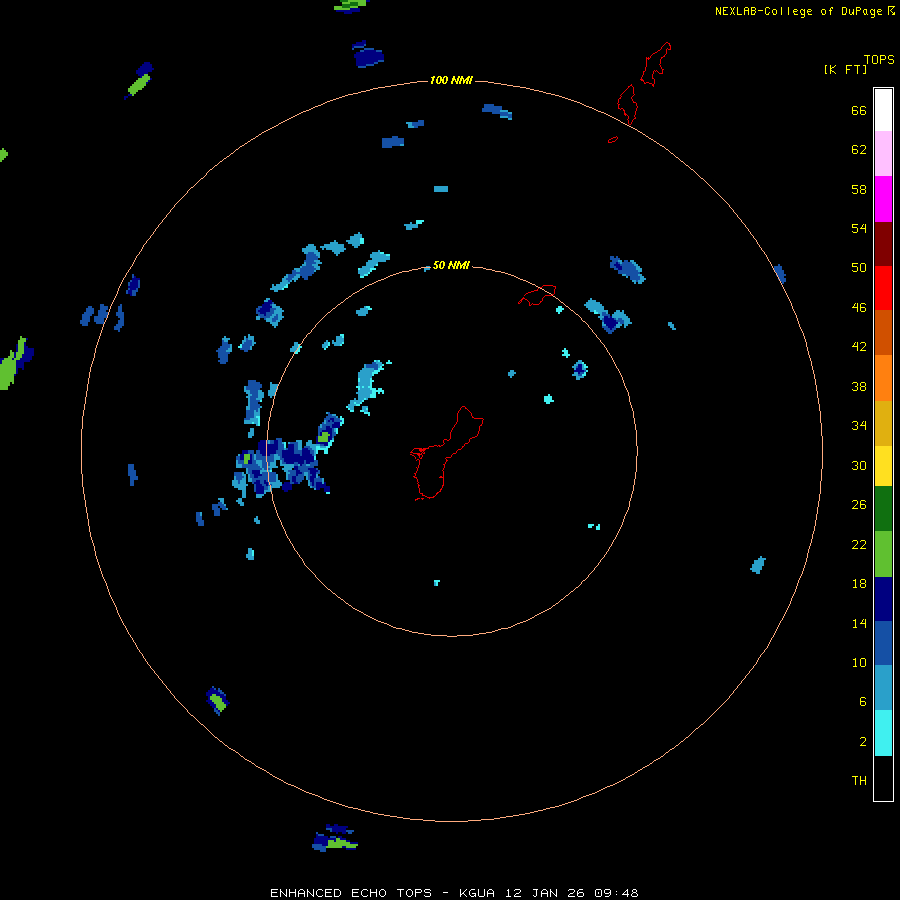900x900 pixels.
Task: Pick the dark red (maroon) legend swatch
Action: 883,245
